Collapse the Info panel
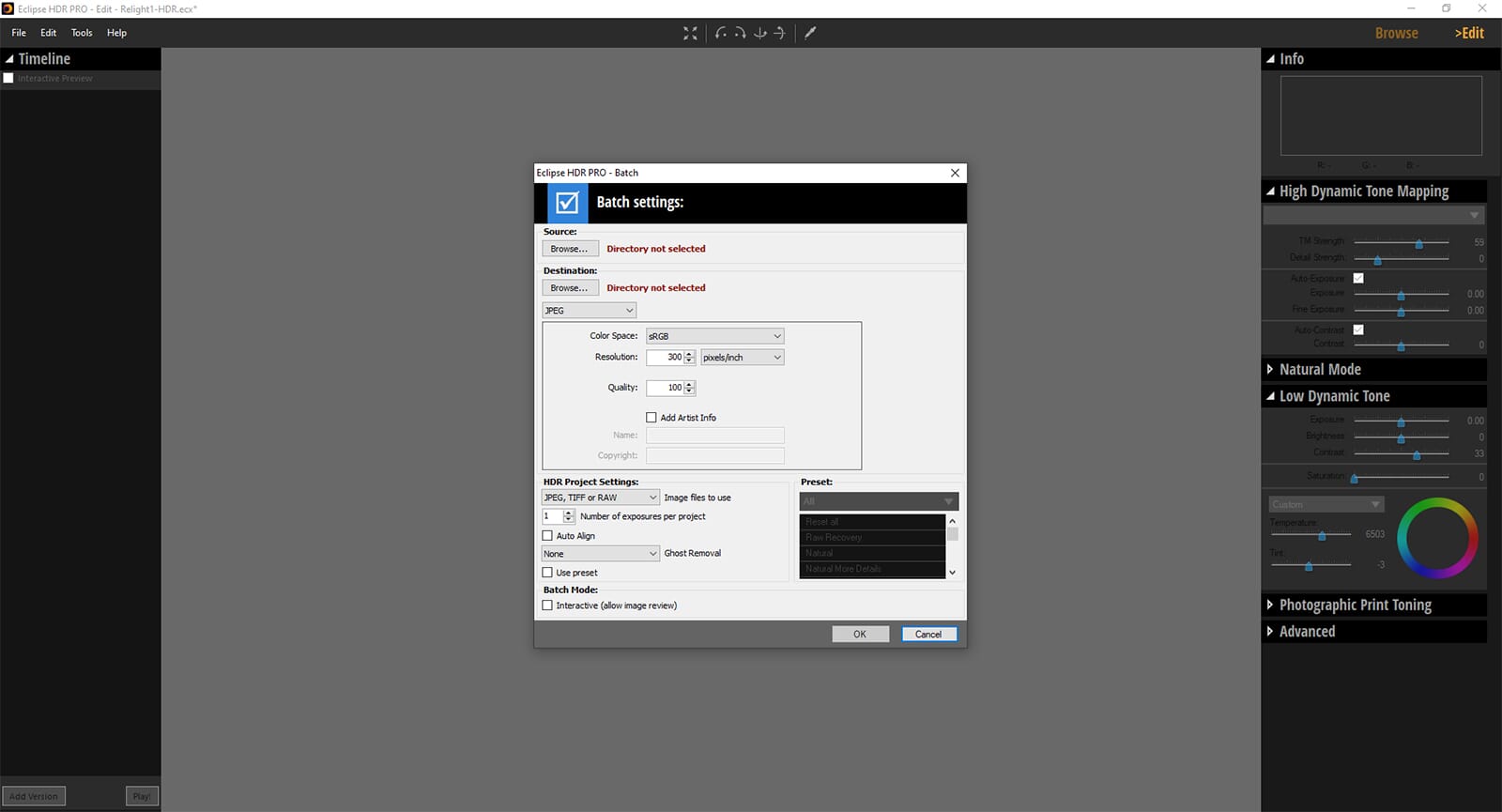This screenshot has width=1502, height=812. point(1270,58)
